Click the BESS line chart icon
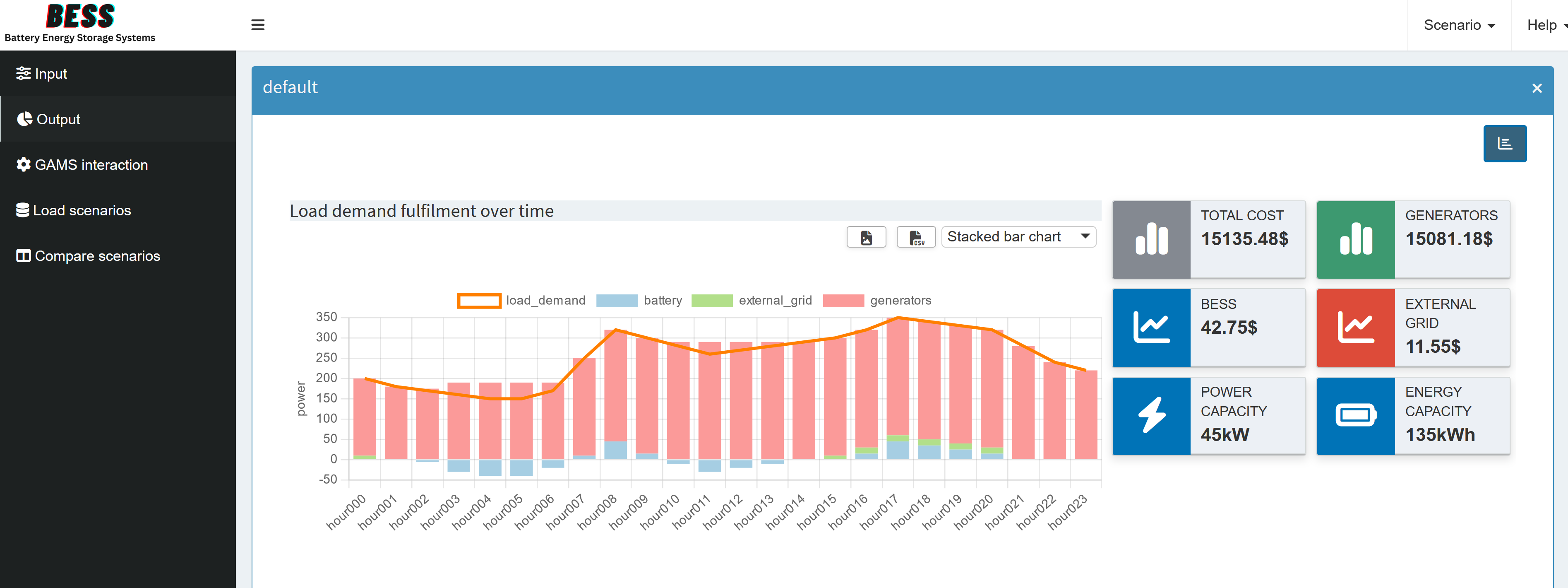Screen dimensions: 1568x588 pyautogui.click(x=1151, y=328)
